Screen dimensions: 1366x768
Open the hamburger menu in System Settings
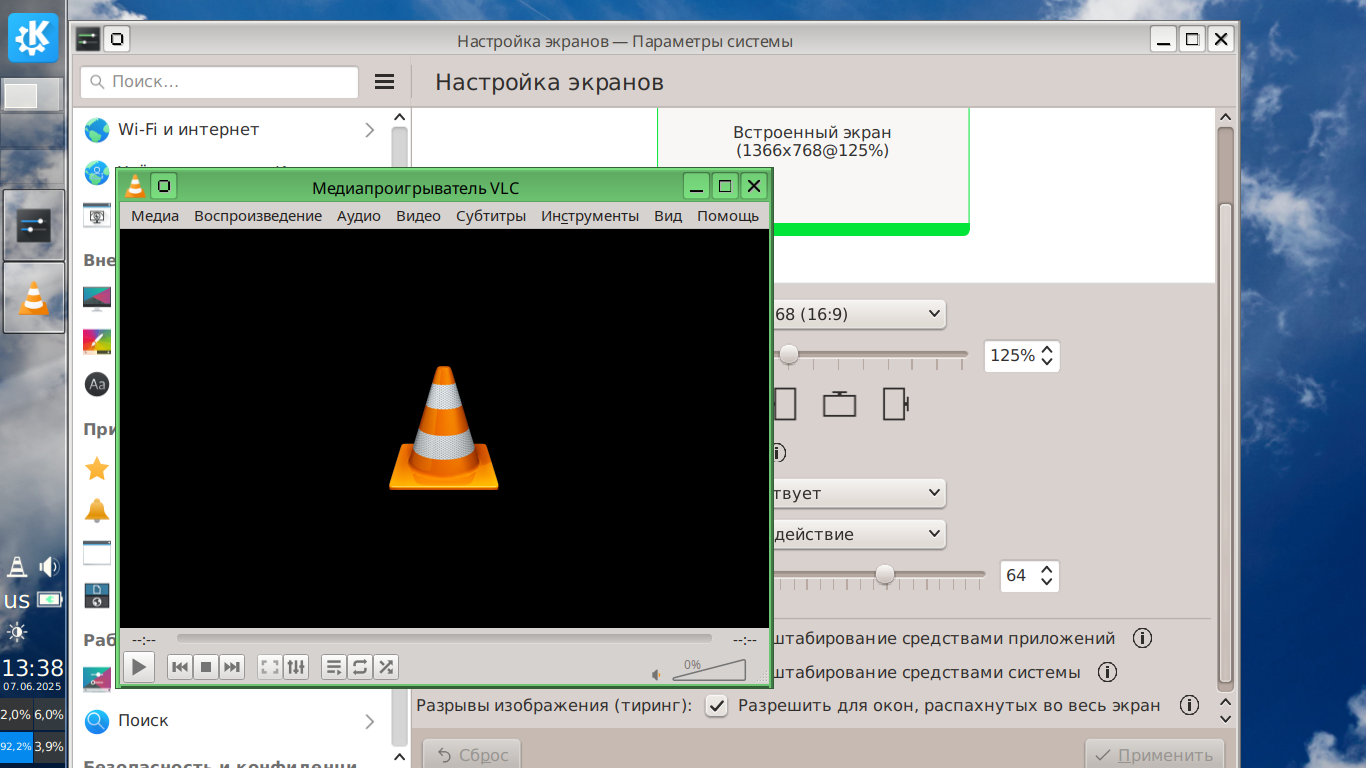385,82
